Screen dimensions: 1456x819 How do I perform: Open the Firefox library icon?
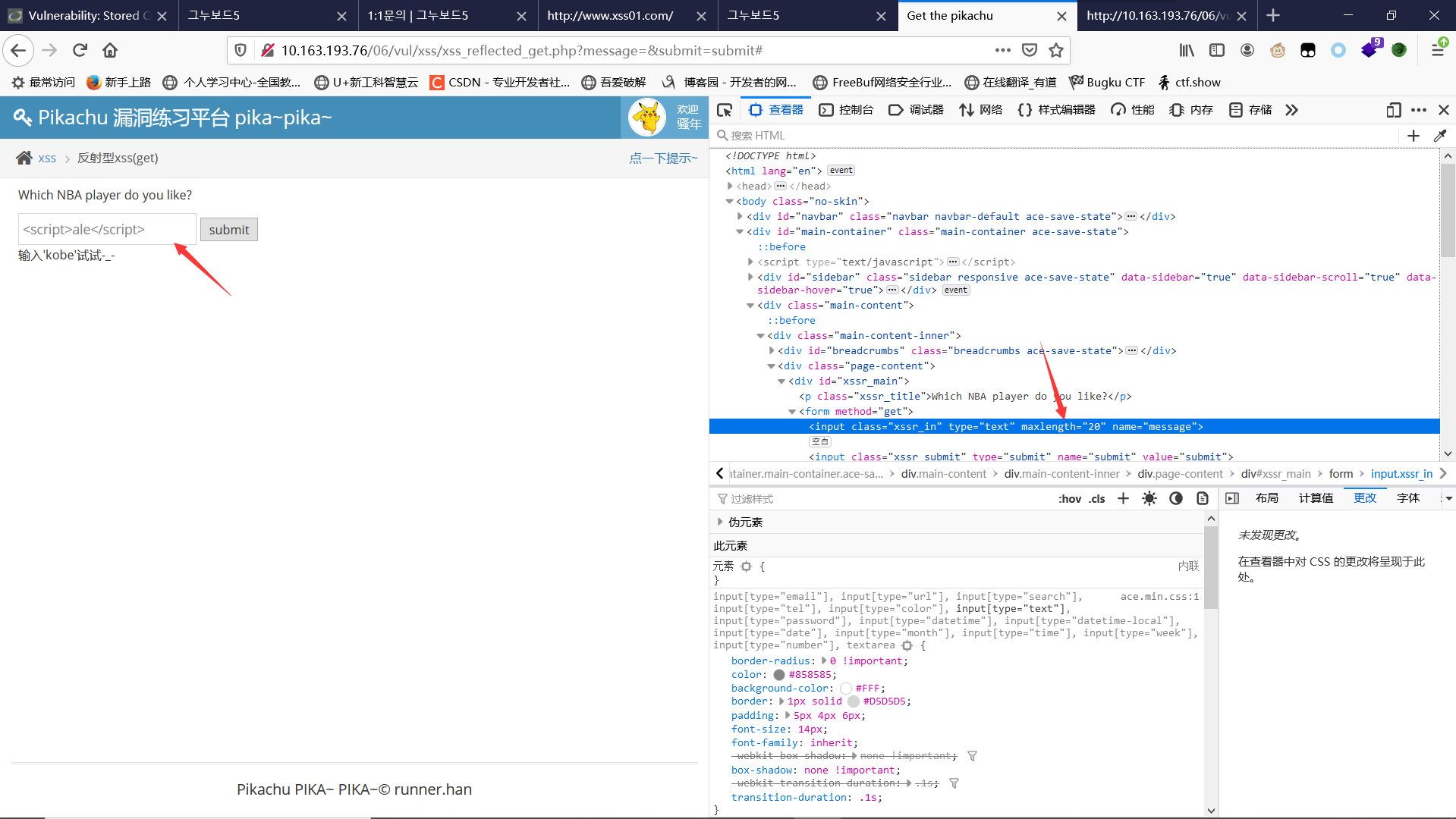[1187, 50]
